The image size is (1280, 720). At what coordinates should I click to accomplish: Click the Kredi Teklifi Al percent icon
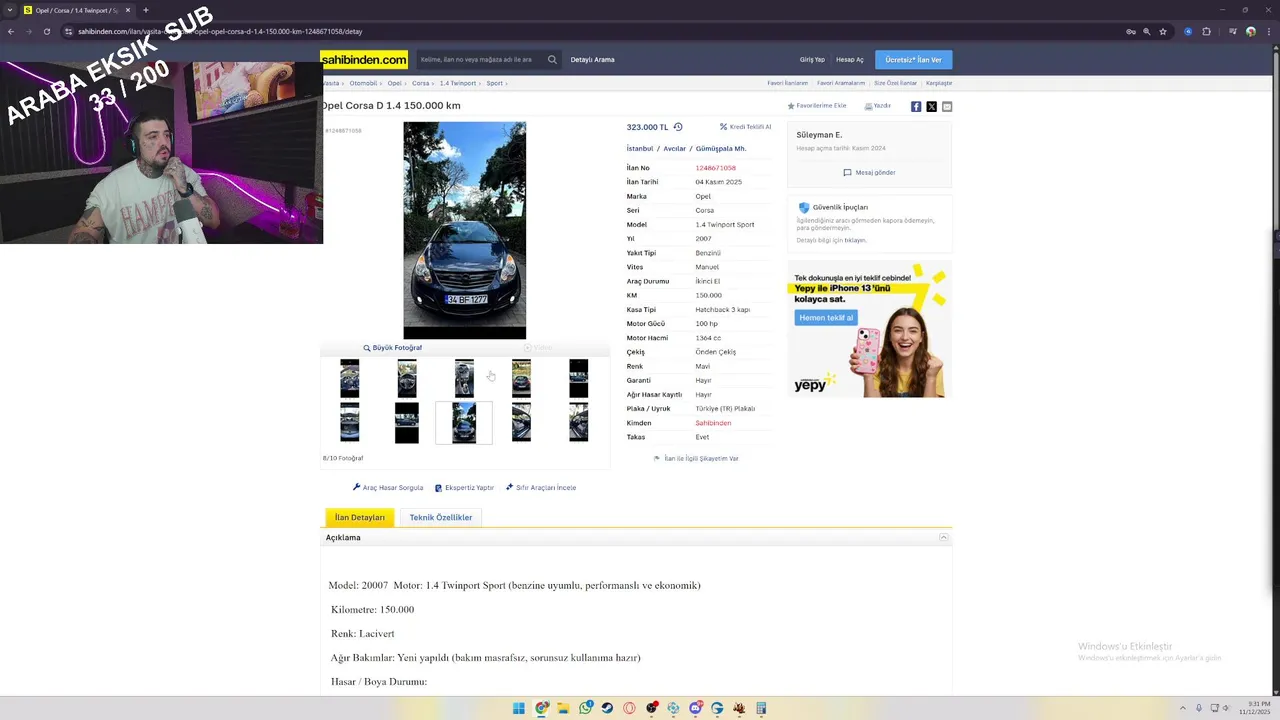724,127
